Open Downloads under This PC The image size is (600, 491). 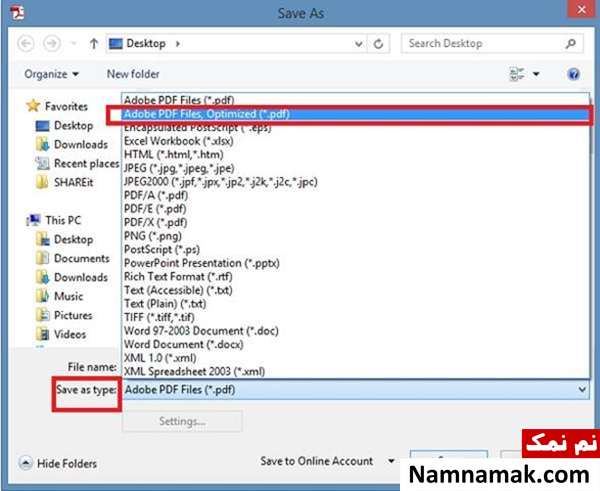click(x=81, y=277)
